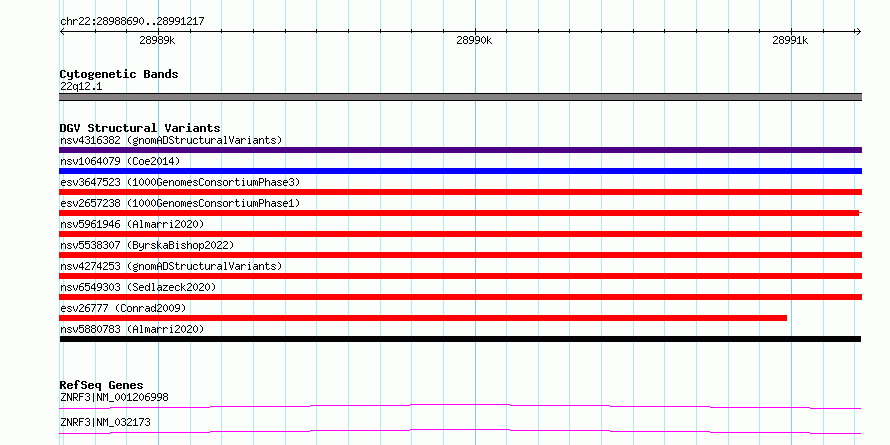The width and height of the screenshot is (890, 445).
Task: Select the red esv2657238 variant bar
Action: (x=459, y=213)
